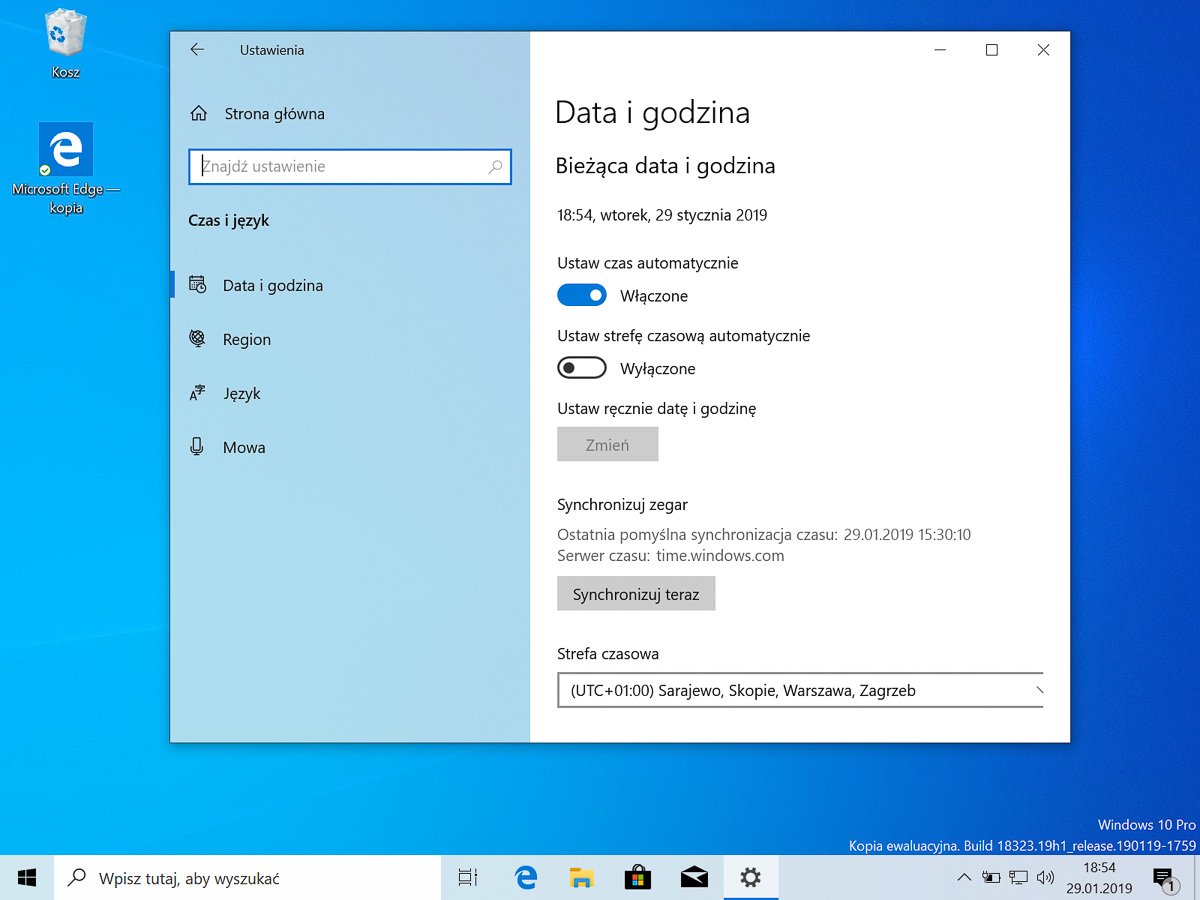Show hidden tray icons chevron
Image resolution: width=1200 pixels, height=900 pixels.
coord(964,878)
